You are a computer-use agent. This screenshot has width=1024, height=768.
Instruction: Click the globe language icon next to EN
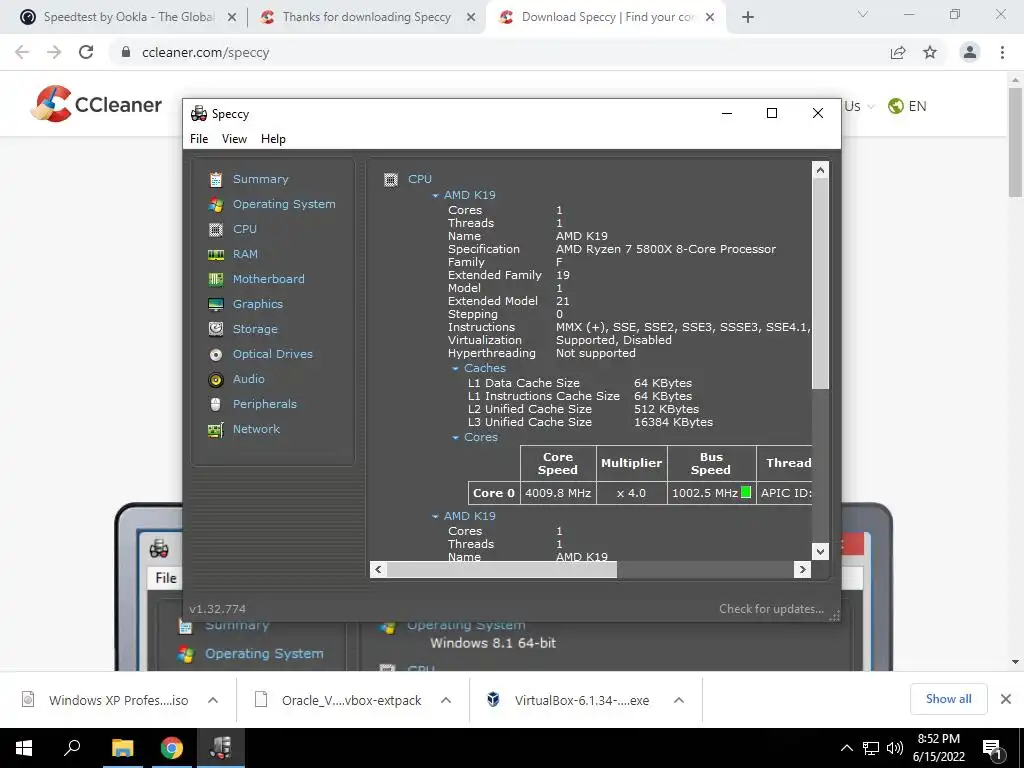896,106
